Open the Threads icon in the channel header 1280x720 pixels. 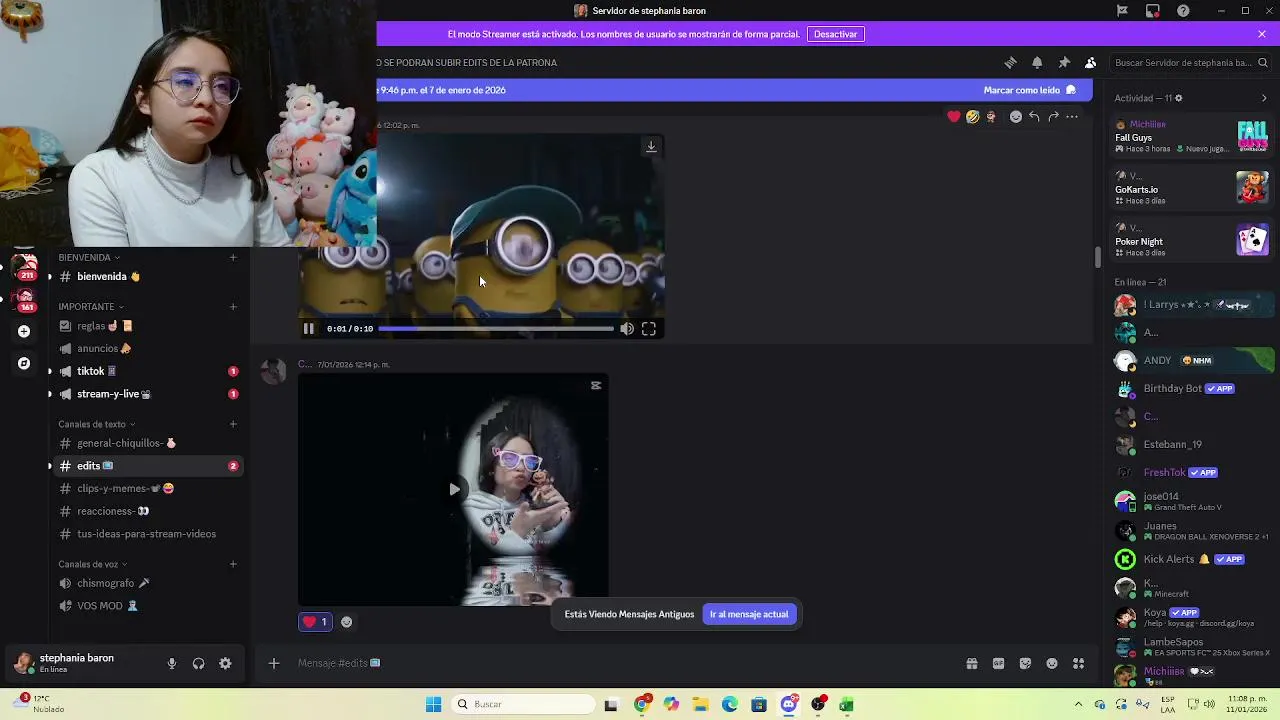coord(1010,62)
